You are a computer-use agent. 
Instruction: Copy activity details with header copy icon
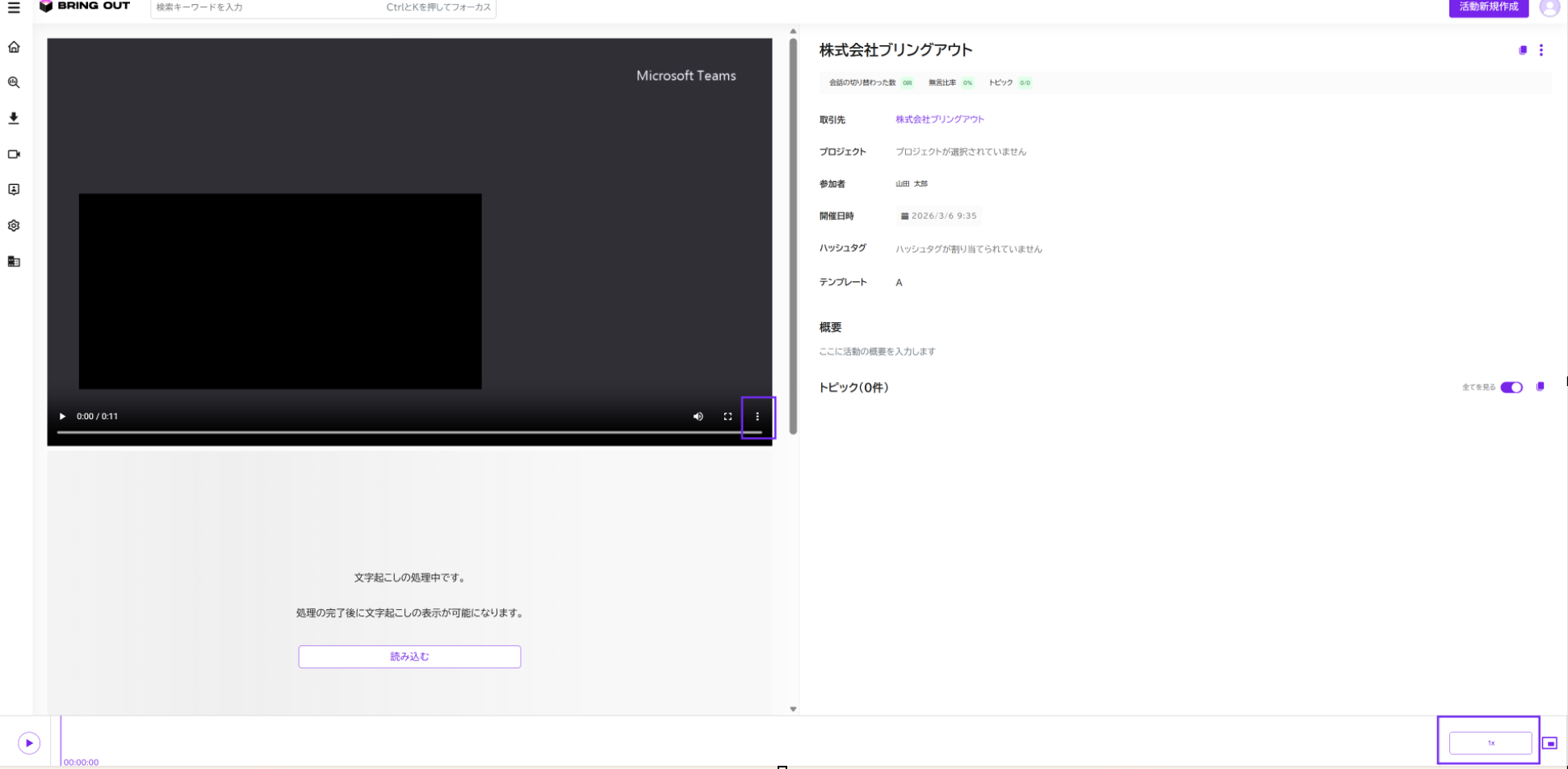[x=1523, y=50]
